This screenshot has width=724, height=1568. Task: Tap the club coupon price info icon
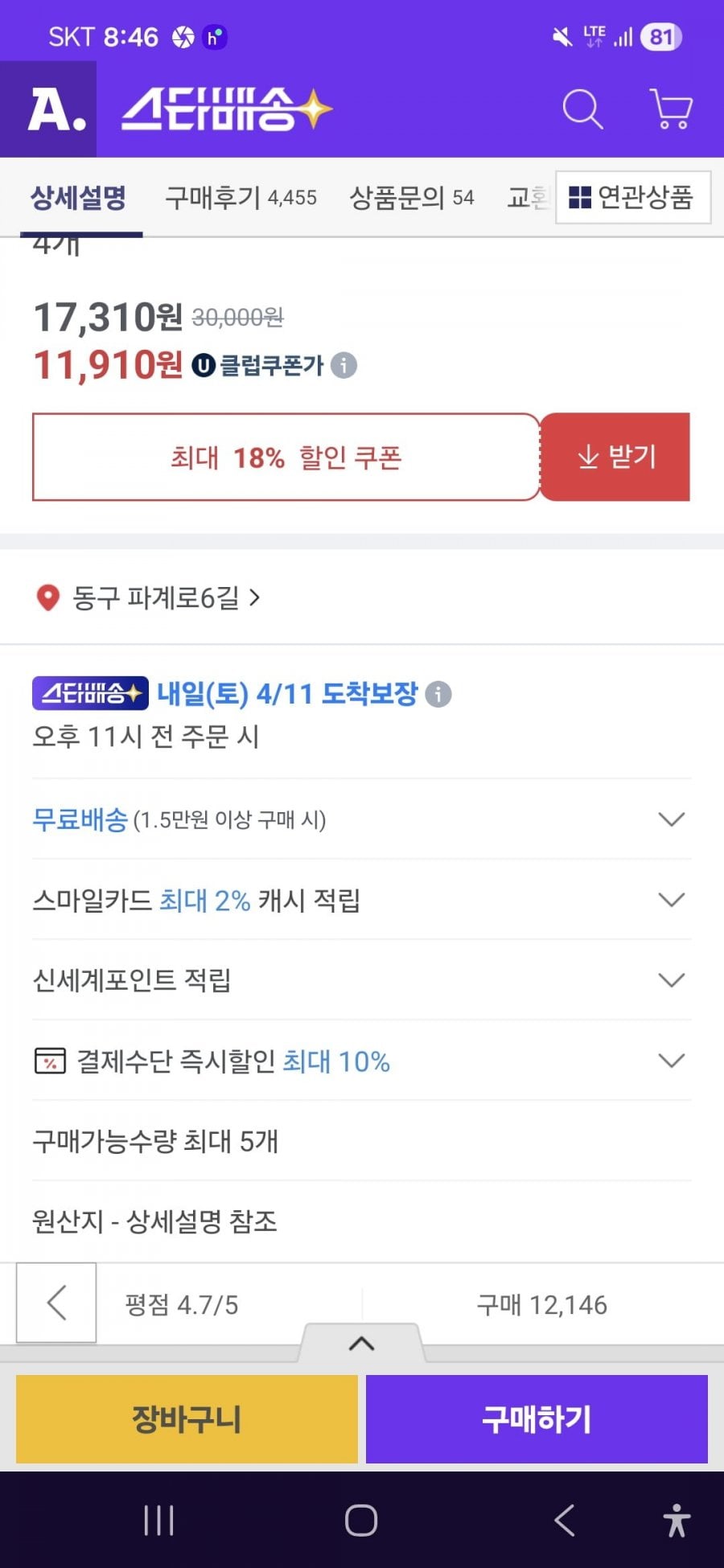(x=344, y=366)
